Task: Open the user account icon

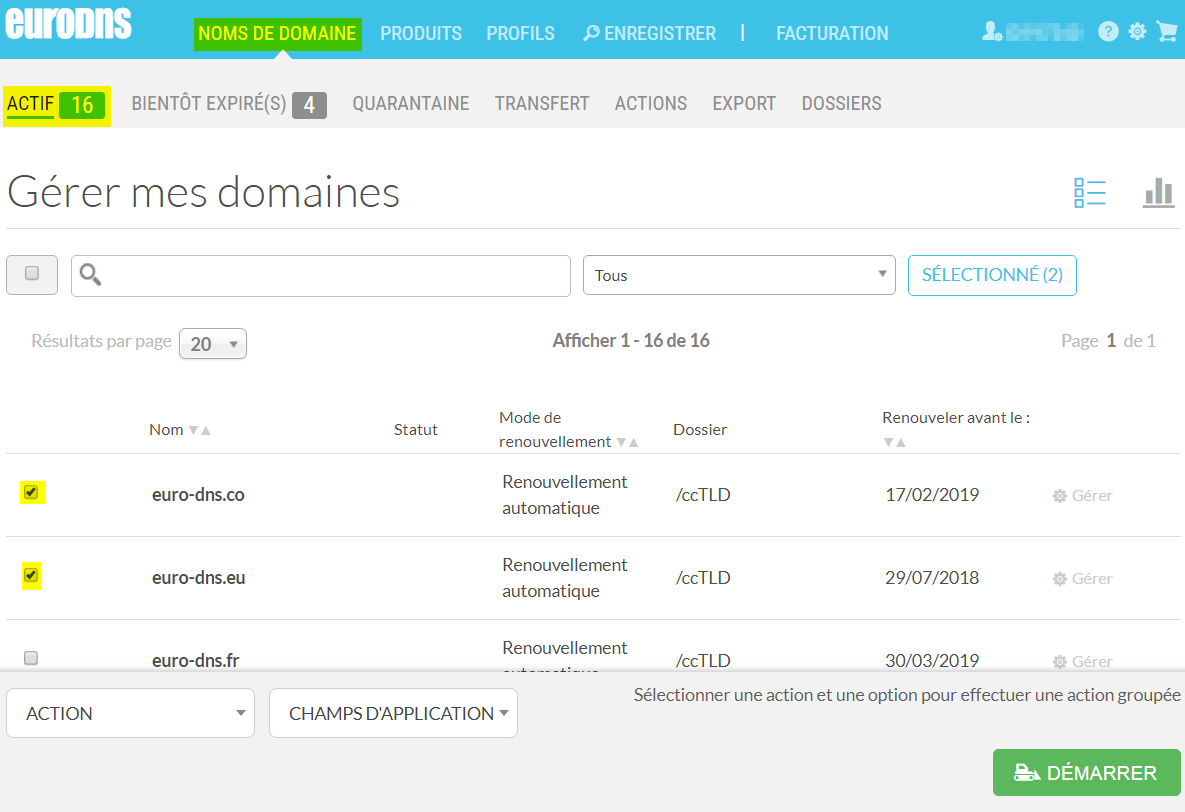Action: click(x=992, y=32)
